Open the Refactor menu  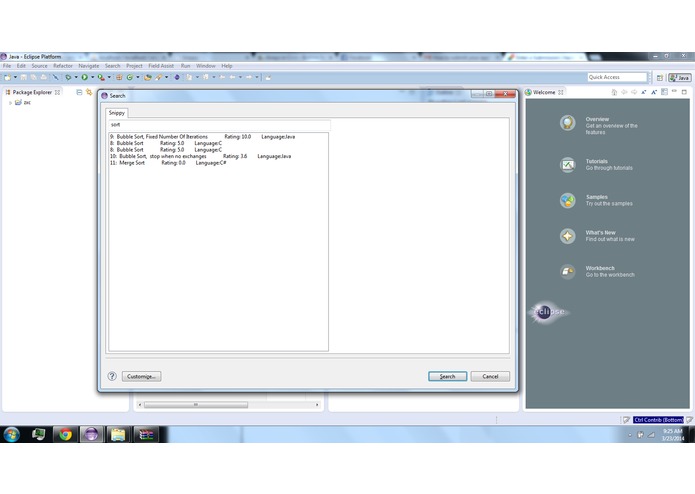62,66
